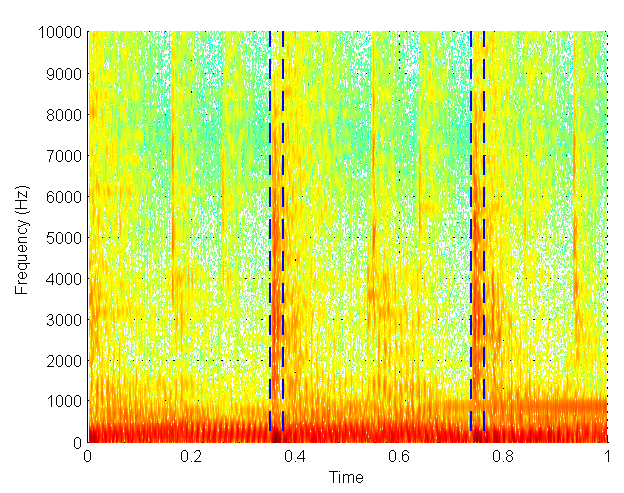Click the 9000 frequency tick label
This screenshot has width=624, height=493.
(64, 74)
